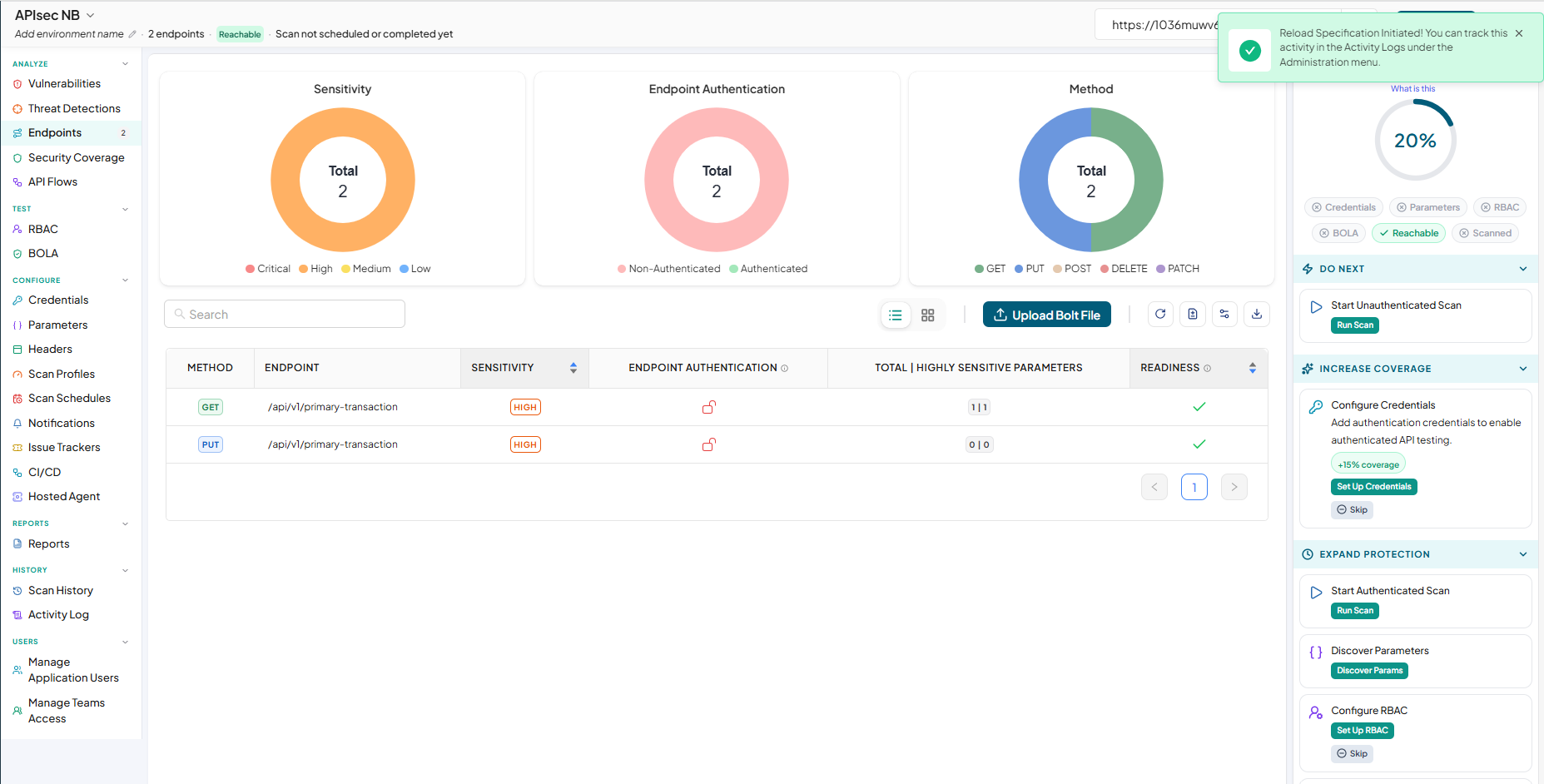Toggle the PUT legend item in Method chart
This screenshot has height=784, width=1544.
tap(1030, 269)
